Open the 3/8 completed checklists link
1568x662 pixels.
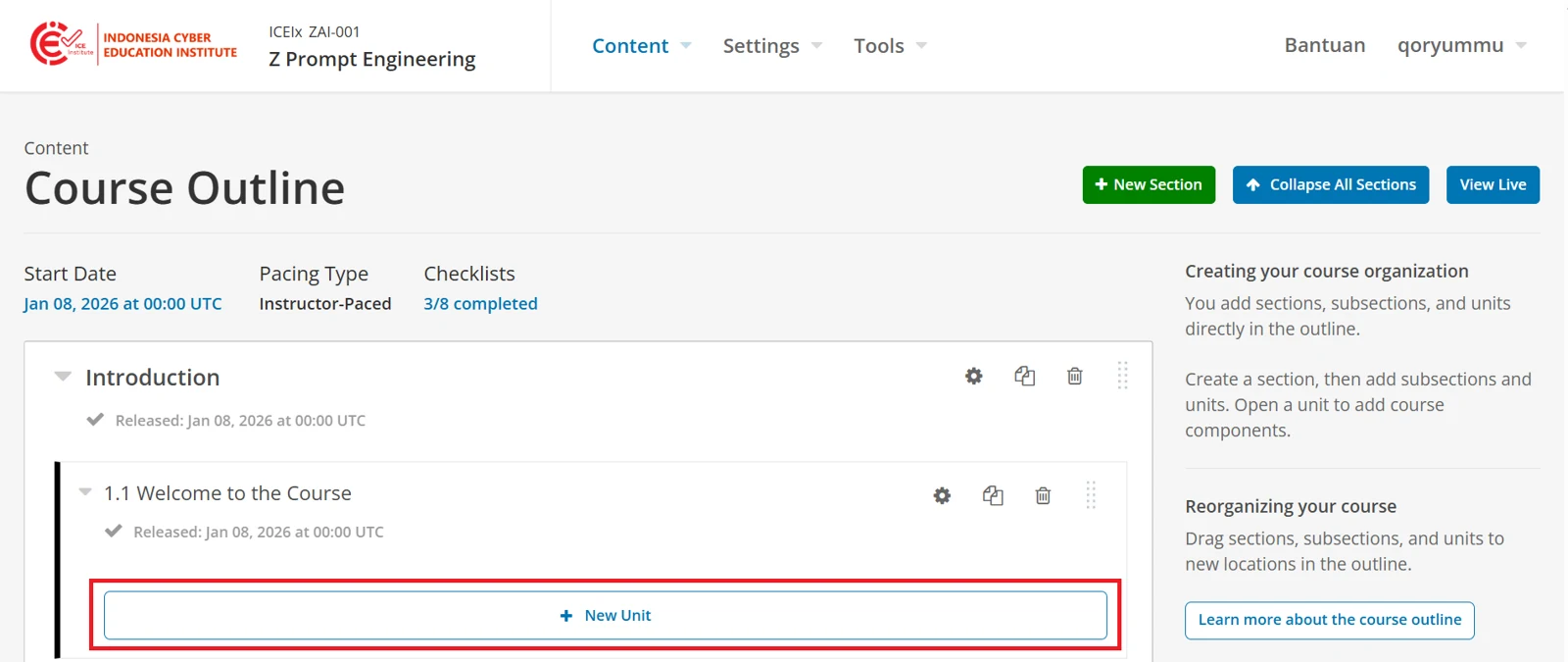[x=480, y=304]
